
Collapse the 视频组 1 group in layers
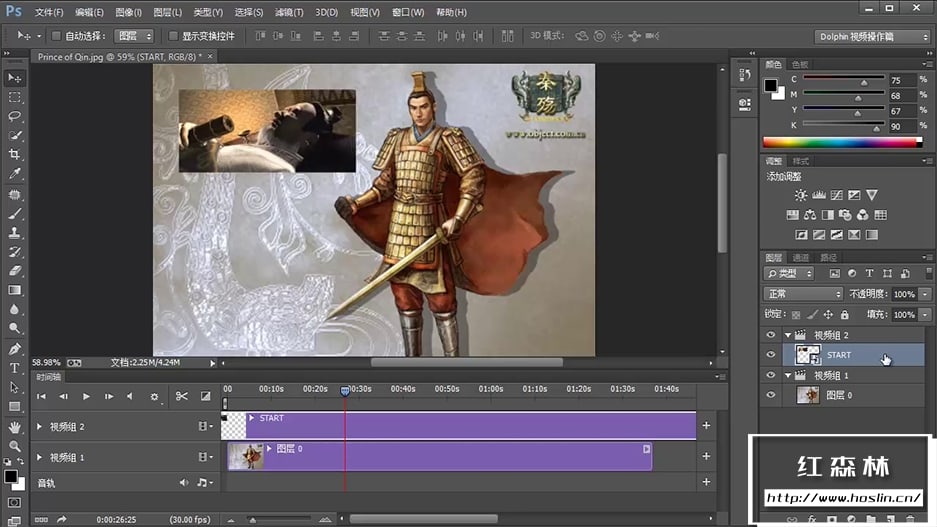[788, 376]
